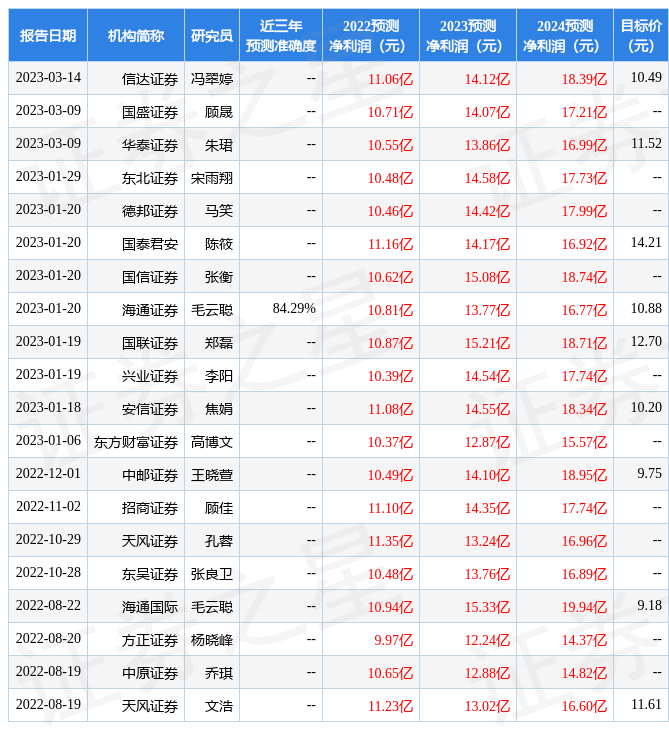Select the 研究员 column header
Image resolution: width=669 pixels, height=730 pixels.
click(x=212, y=35)
